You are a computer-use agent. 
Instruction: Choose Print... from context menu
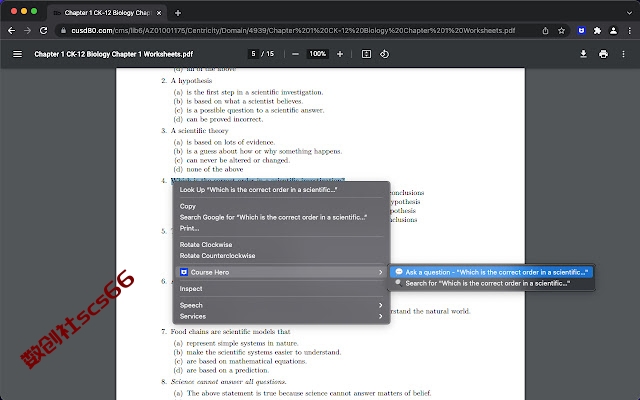coord(189,229)
